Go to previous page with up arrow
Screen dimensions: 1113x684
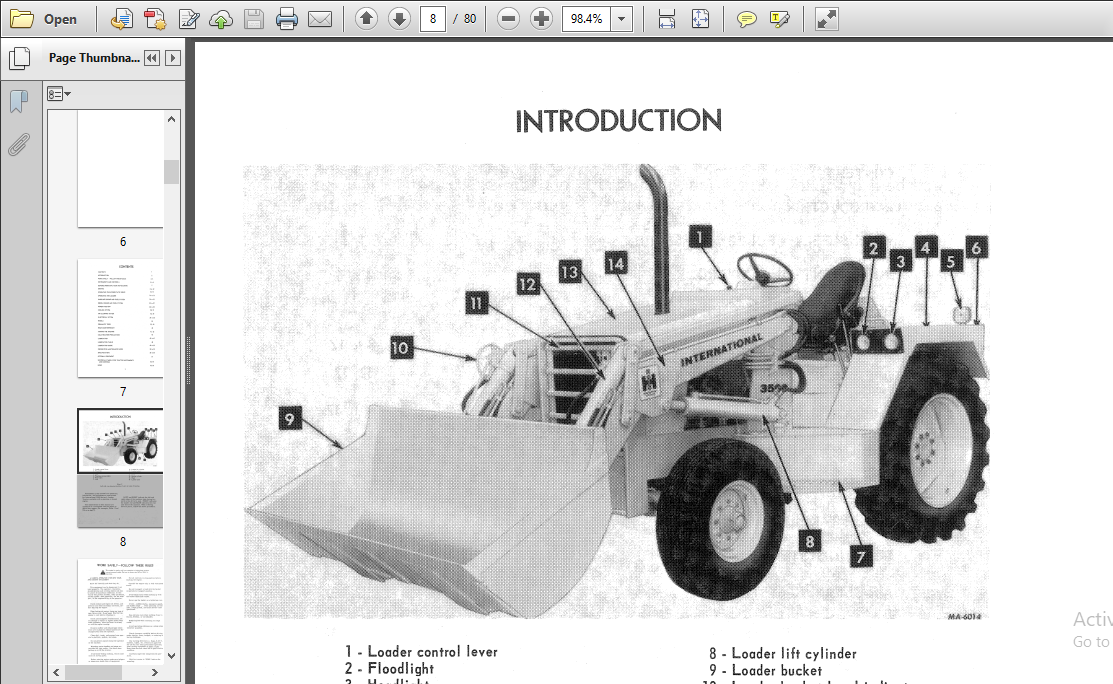(366, 19)
